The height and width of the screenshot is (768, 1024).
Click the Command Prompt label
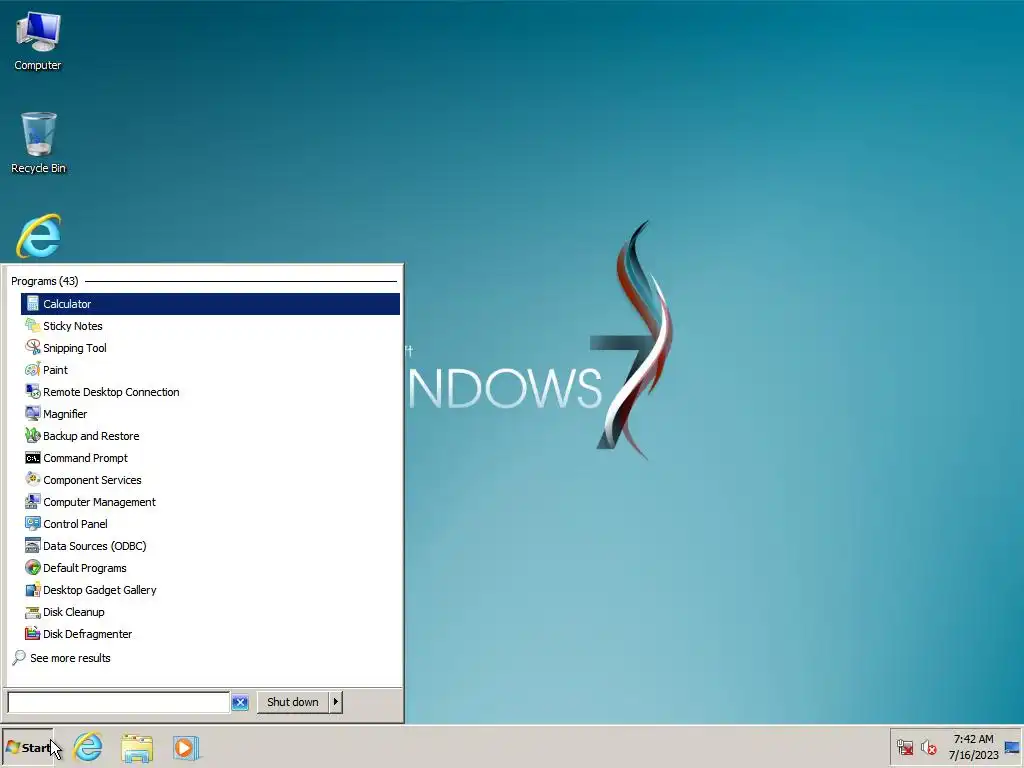tap(86, 458)
